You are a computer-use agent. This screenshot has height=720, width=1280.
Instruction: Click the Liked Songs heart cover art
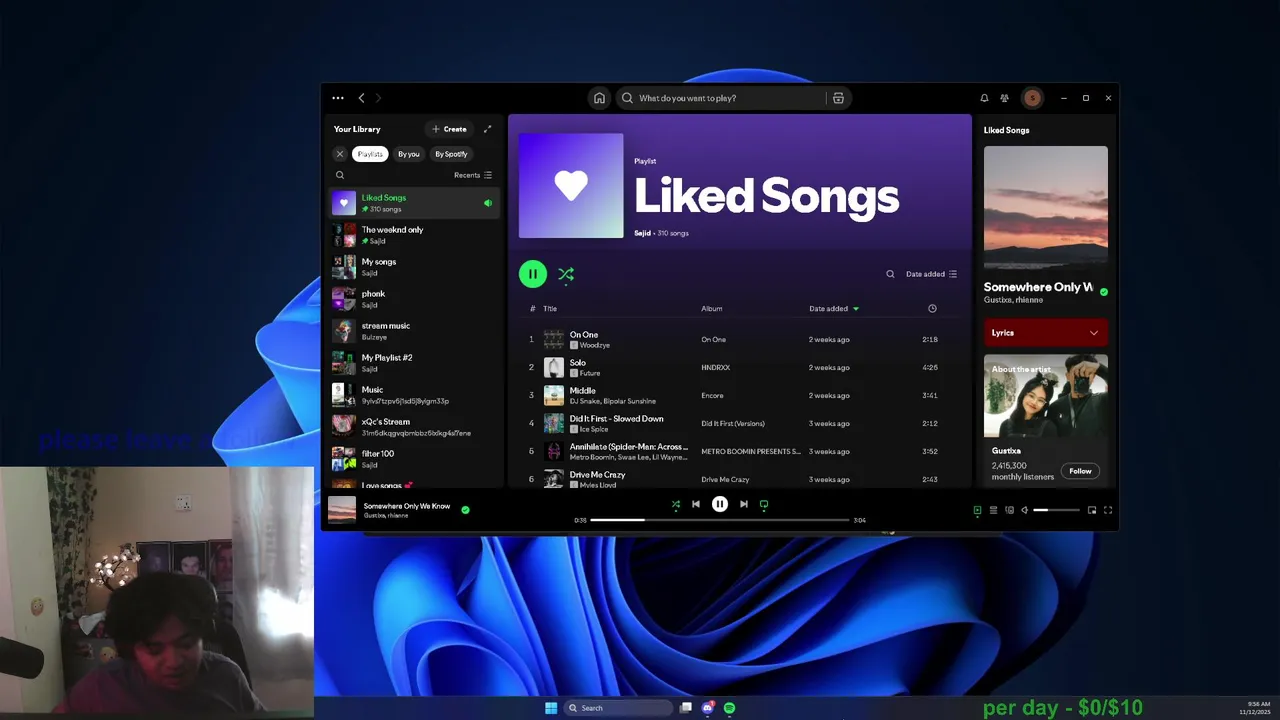571,186
